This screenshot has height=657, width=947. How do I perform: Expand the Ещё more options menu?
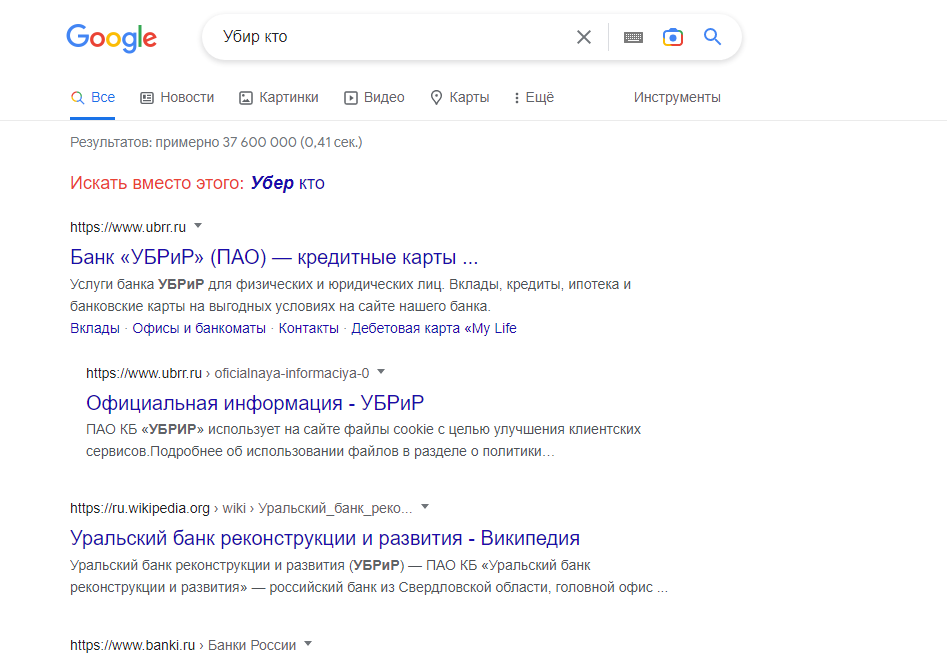[533, 97]
